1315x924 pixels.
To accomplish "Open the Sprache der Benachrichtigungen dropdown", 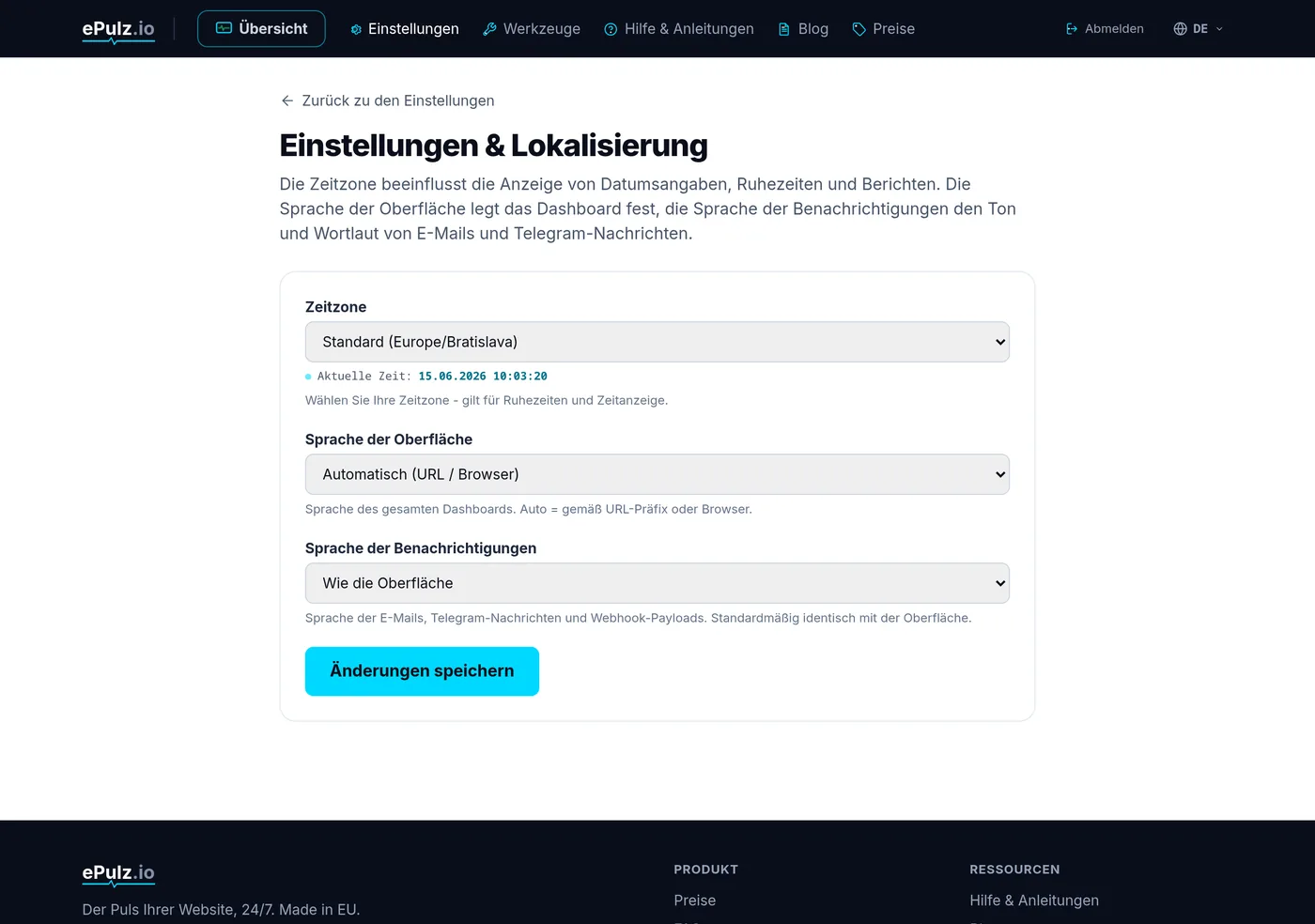I will [x=657, y=583].
